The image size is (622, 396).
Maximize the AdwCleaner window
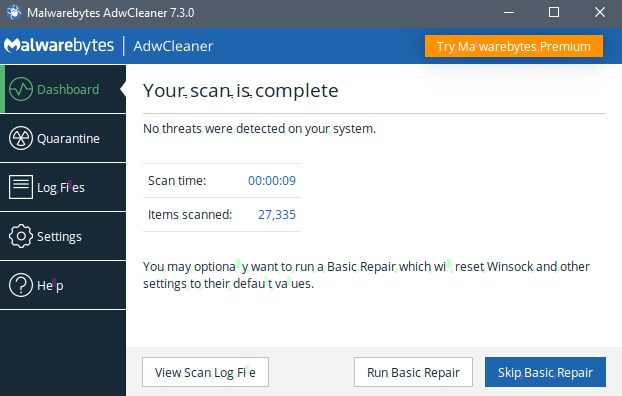tap(554, 12)
